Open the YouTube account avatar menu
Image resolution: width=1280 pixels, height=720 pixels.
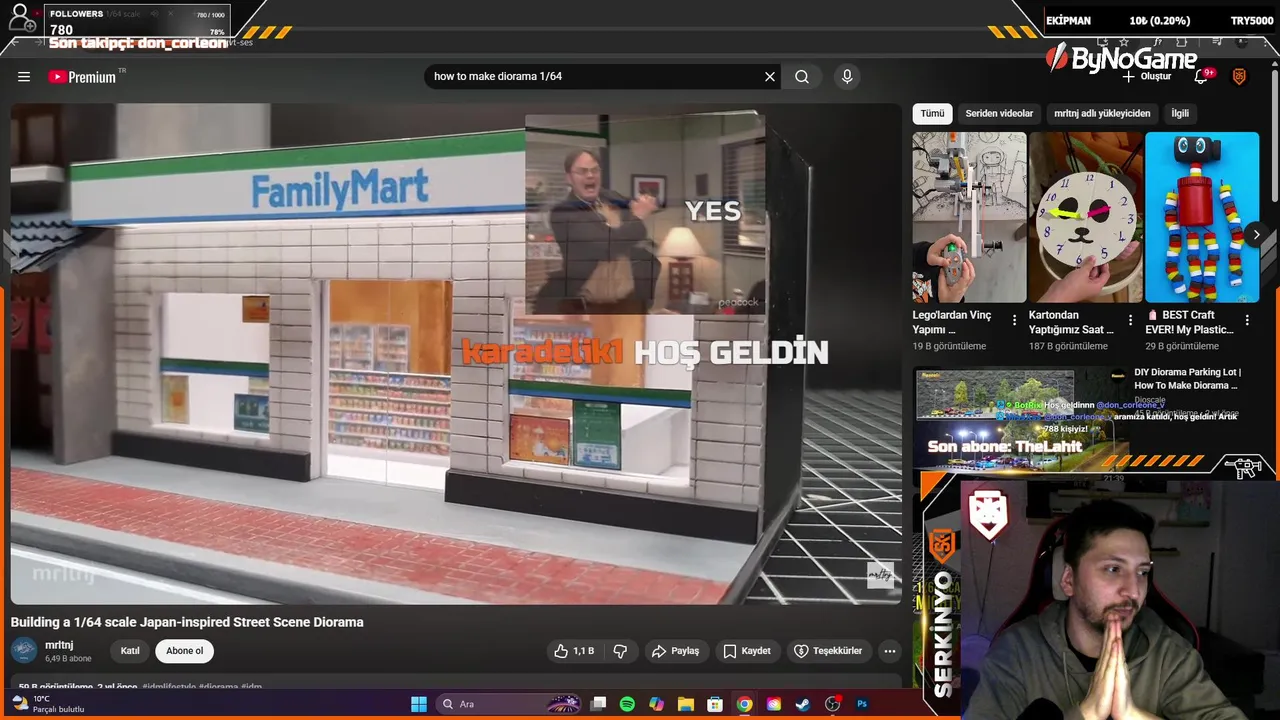(x=1239, y=77)
